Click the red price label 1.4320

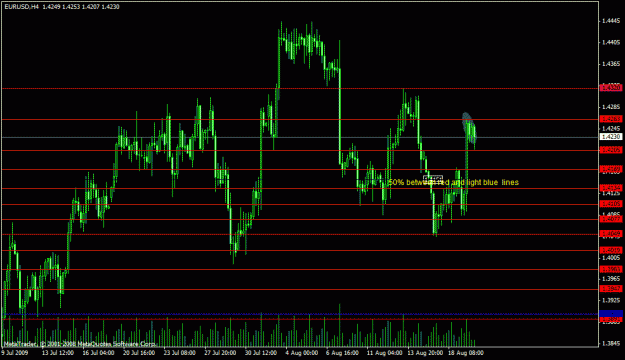point(611,88)
